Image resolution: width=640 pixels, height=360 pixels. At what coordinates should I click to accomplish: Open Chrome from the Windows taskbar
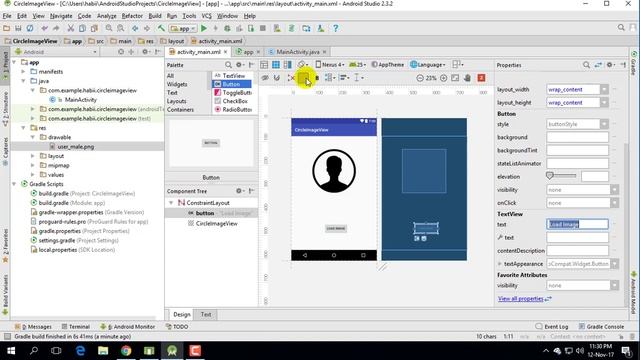tap(126, 351)
